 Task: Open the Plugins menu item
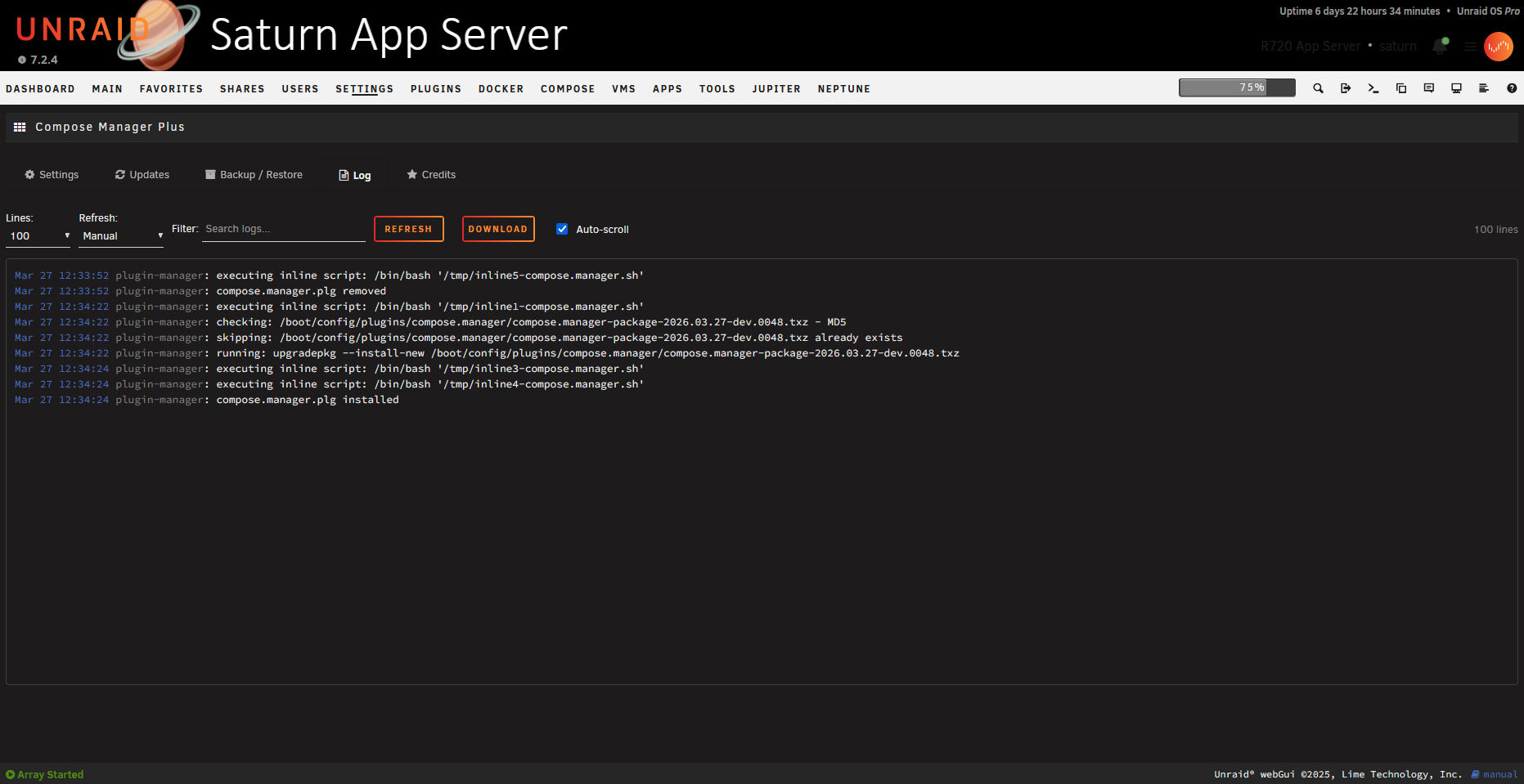pyautogui.click(x=436, y=89)
